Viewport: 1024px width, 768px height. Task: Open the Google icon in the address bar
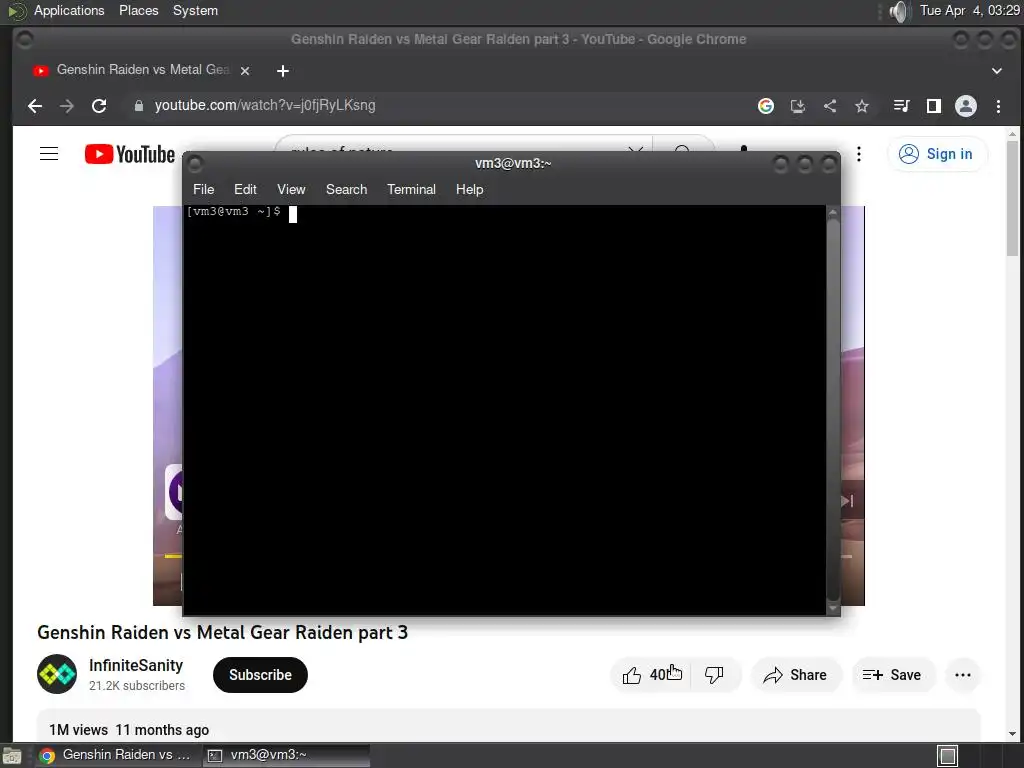coord(765,106)
